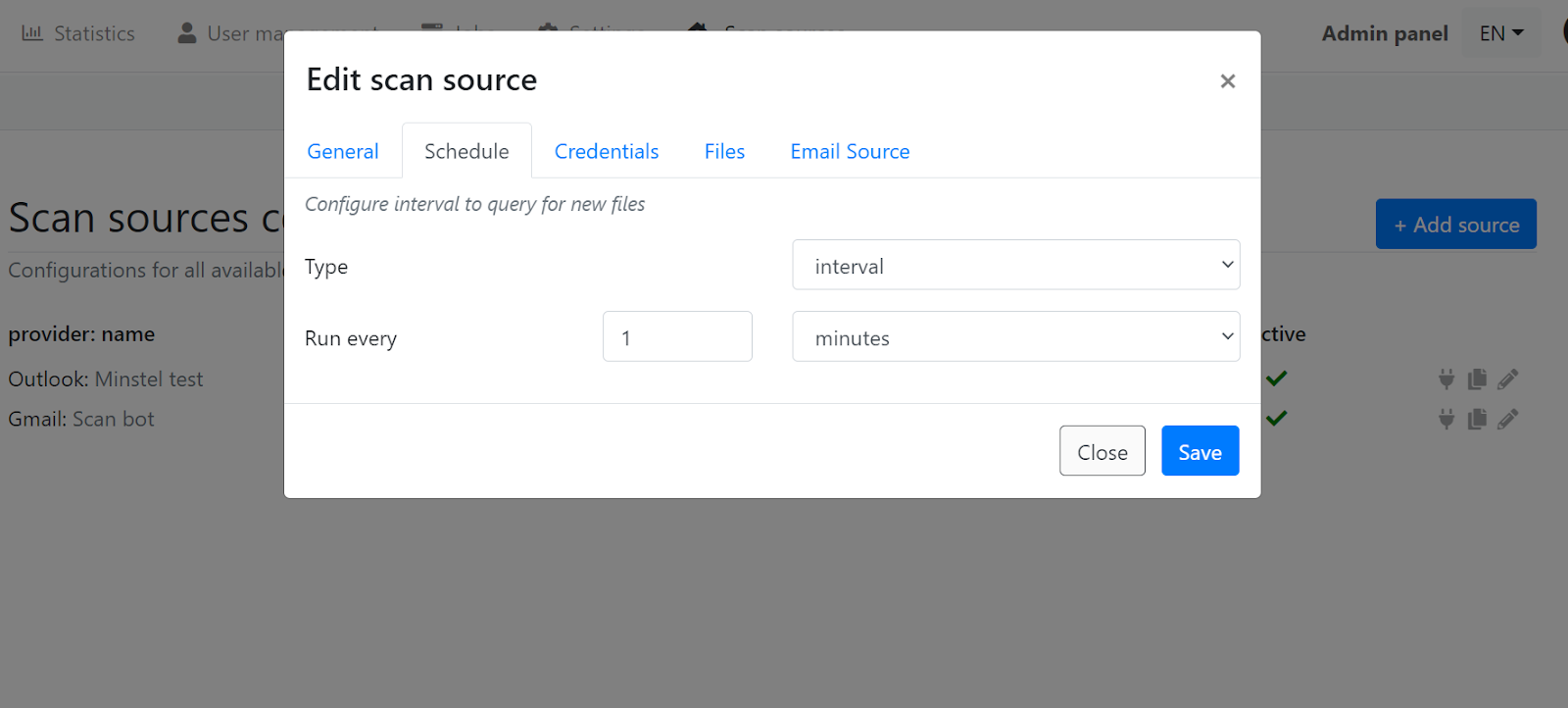The image size is (1568, 708).
Task: Save the scan source changes
Action: tap(1200, 451)
